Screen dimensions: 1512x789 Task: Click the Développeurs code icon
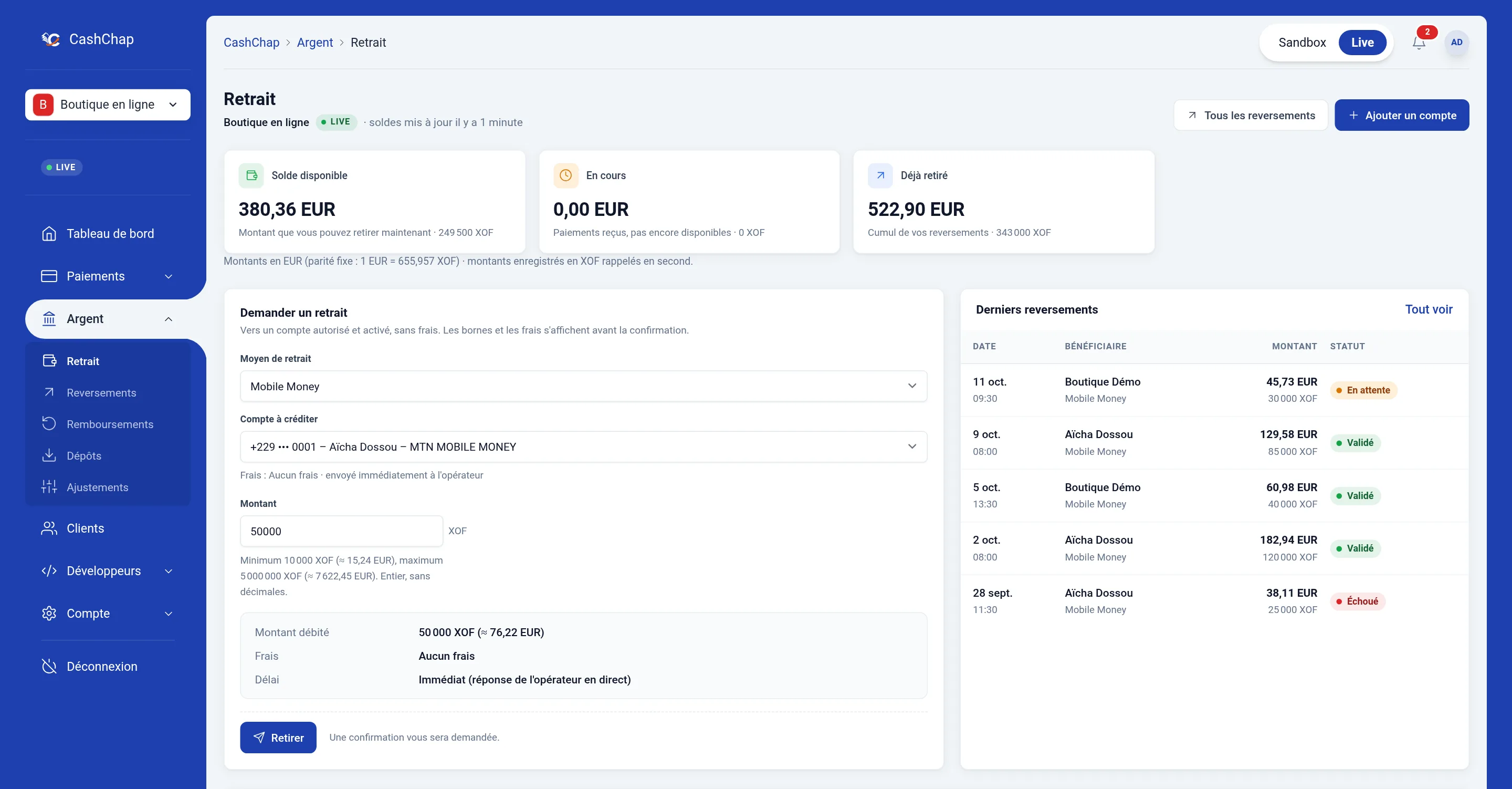49,570
